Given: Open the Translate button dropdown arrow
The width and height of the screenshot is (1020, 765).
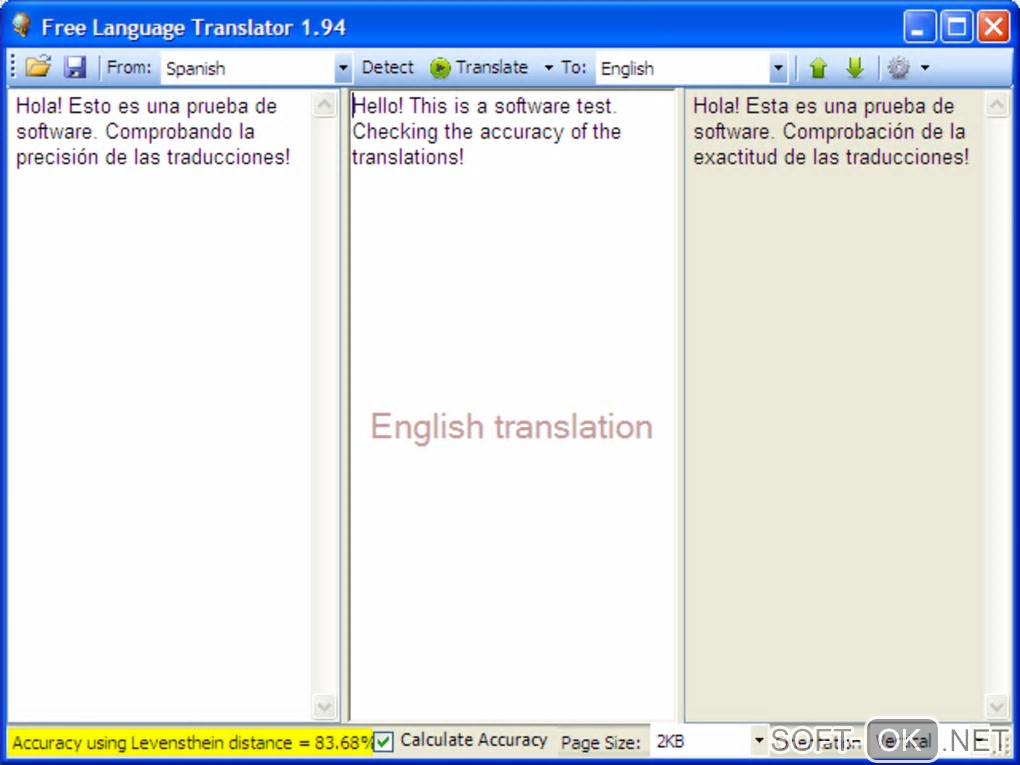Looking at the screenshot, I should point(548,68).
